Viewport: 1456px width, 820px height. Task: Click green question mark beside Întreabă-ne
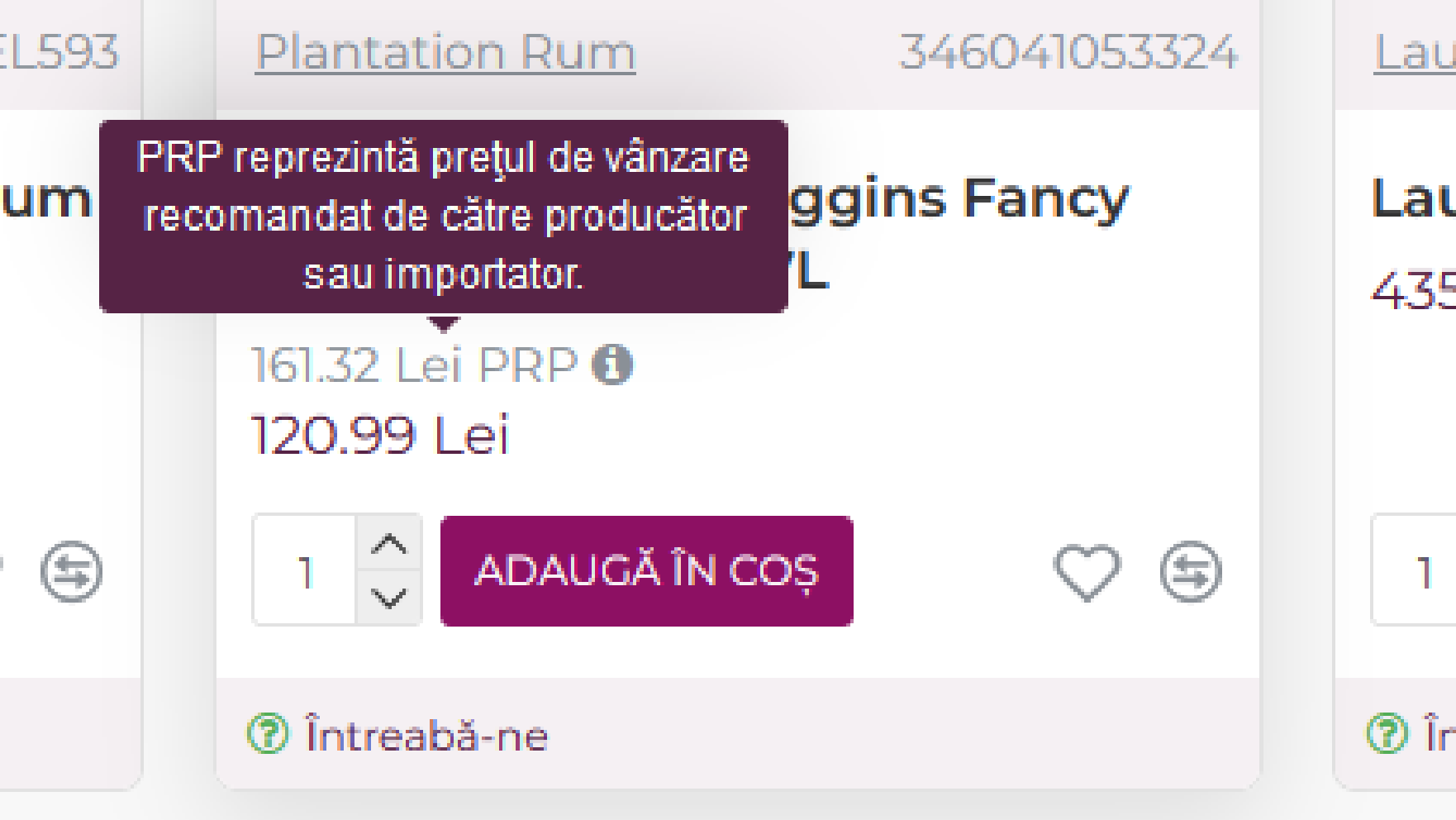click(269, 734)
